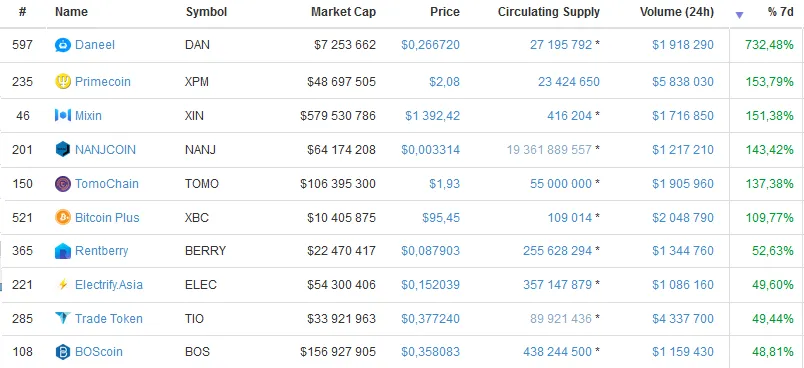Open BOScoin circulating supply 438 244 500
The height and width of the screenshot is (368, 804).
[x=557, y=352]
